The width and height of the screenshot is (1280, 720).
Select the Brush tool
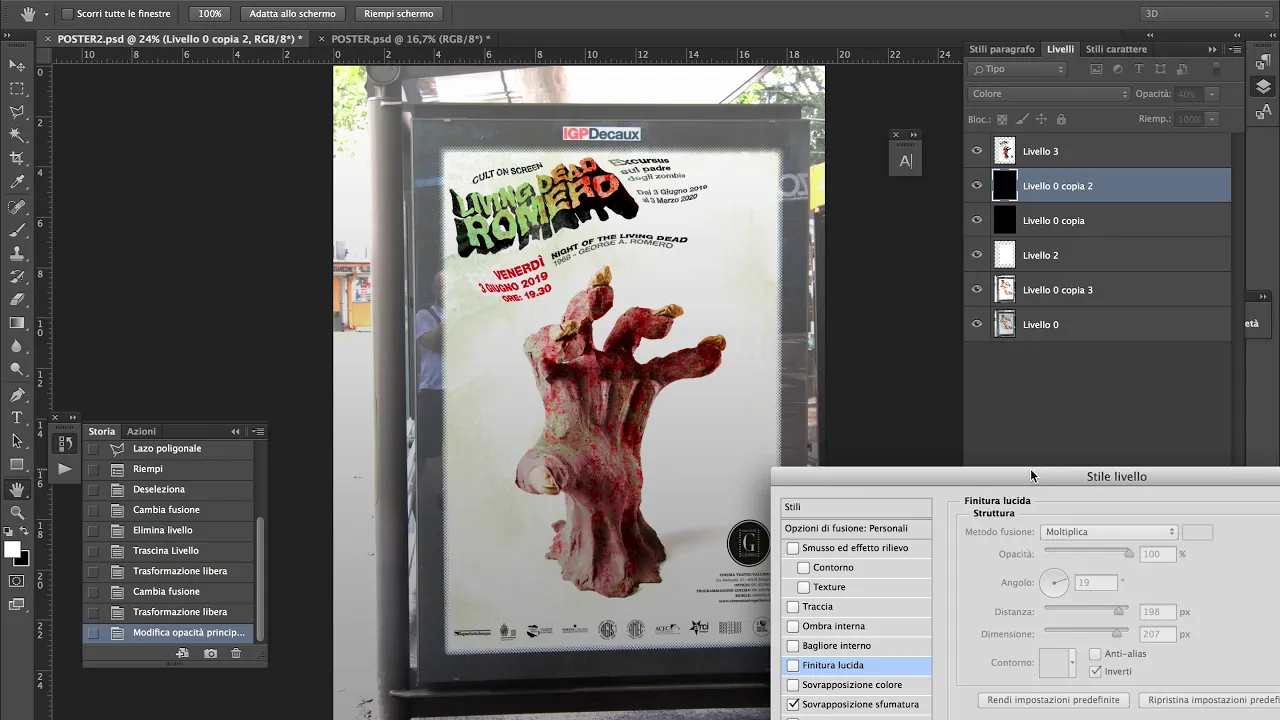[17, 230]
